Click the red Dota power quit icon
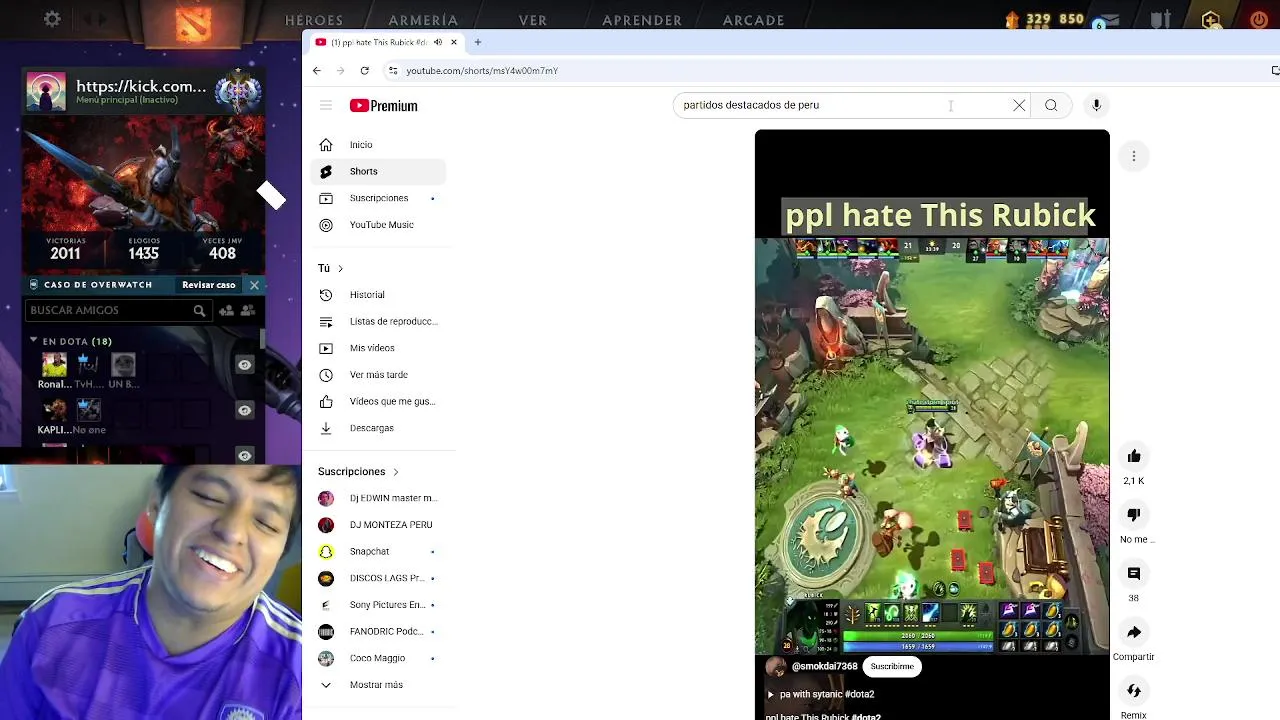Viewport: 1280px width, 720px height. (1258, 20)
